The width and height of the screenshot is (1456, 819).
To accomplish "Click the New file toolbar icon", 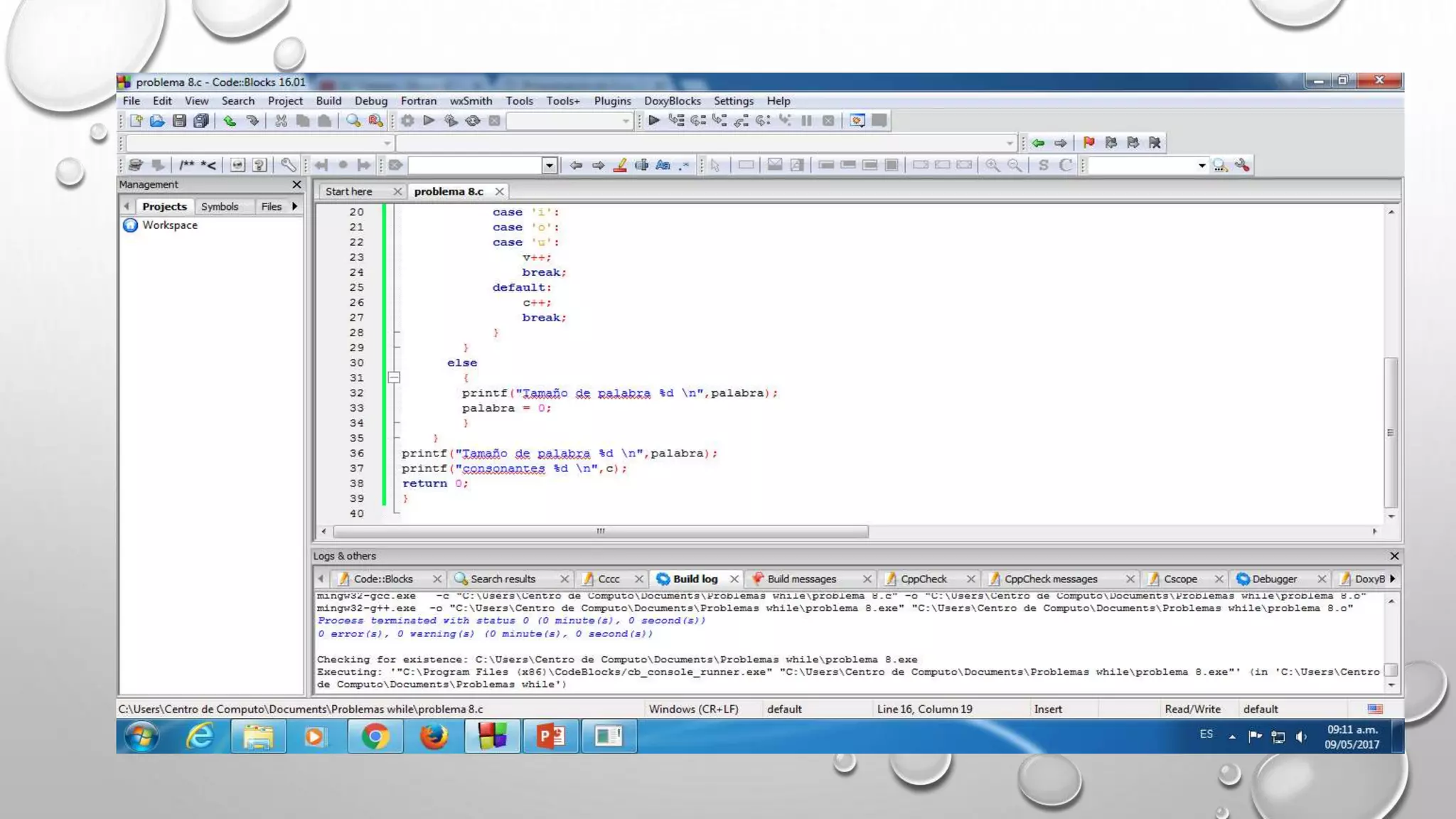I will 136,121.
